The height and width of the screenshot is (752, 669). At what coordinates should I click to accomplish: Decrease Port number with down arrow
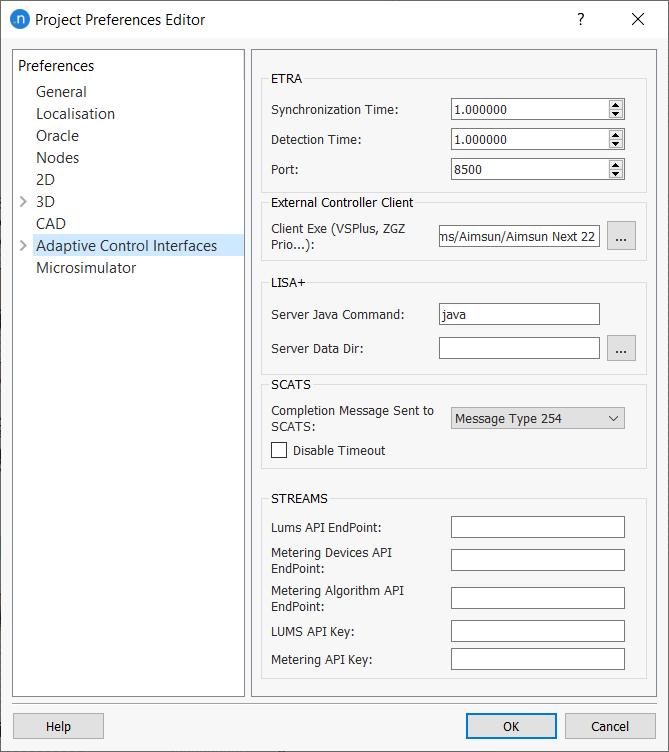(616, 174)
